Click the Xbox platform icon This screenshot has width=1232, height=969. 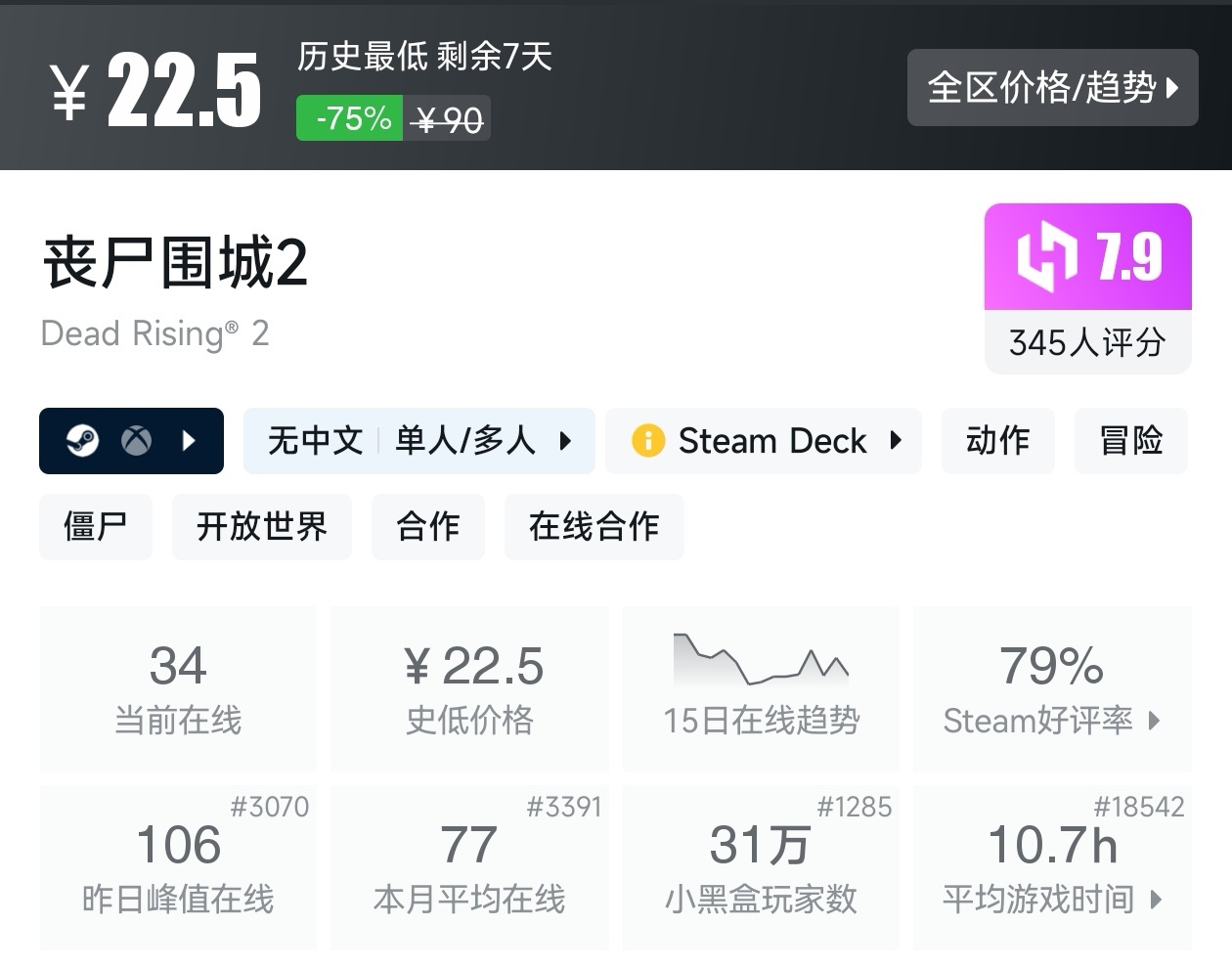[136, 441]
